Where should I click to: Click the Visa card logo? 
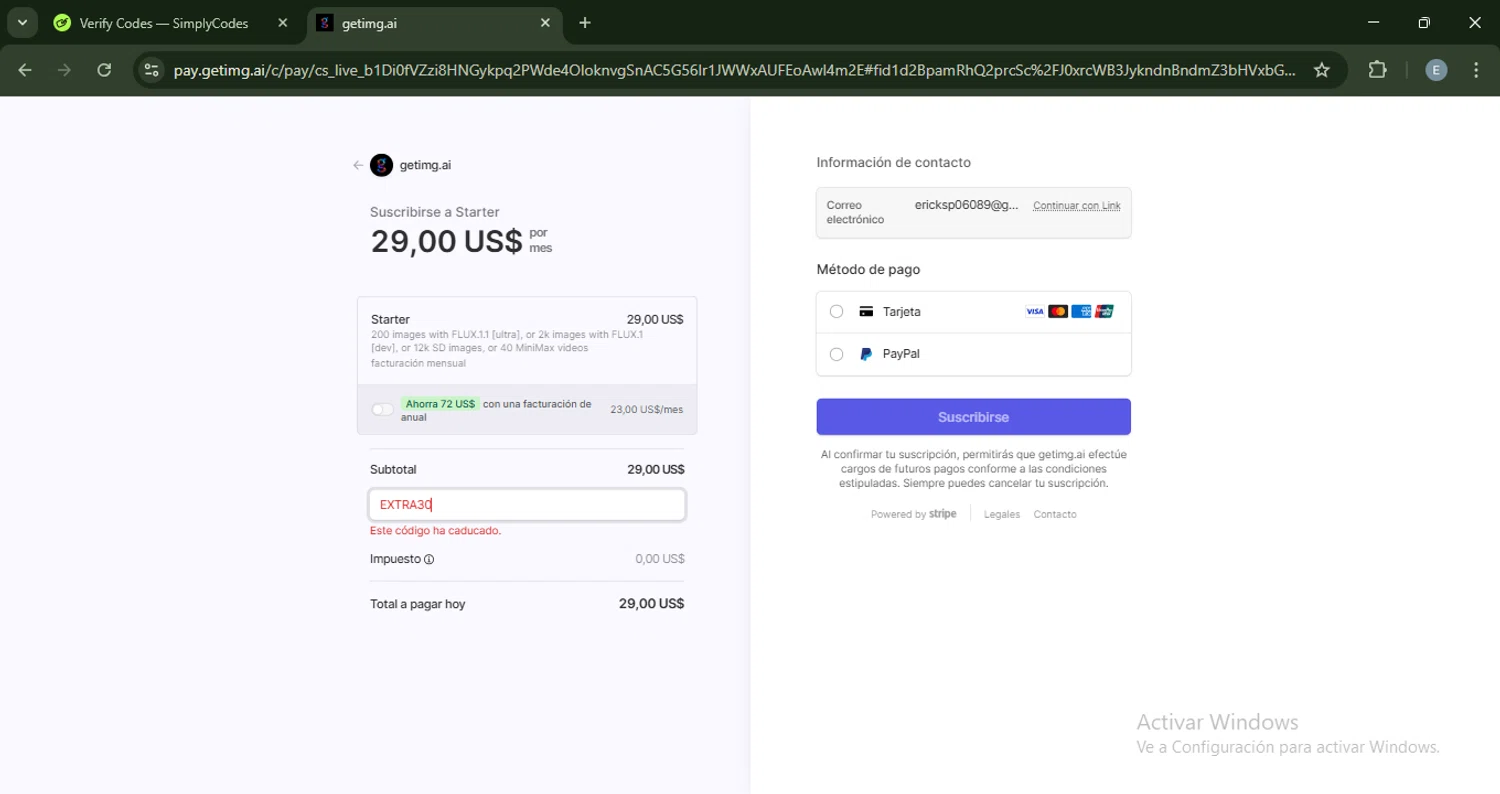[1035, 312]
